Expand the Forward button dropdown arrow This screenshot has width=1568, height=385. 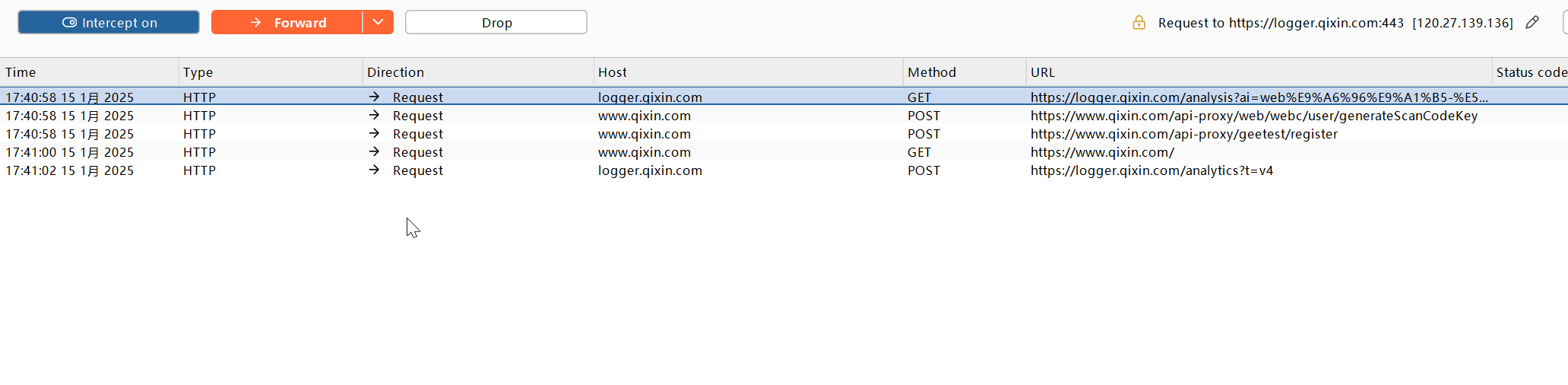[x=378, y=23]
